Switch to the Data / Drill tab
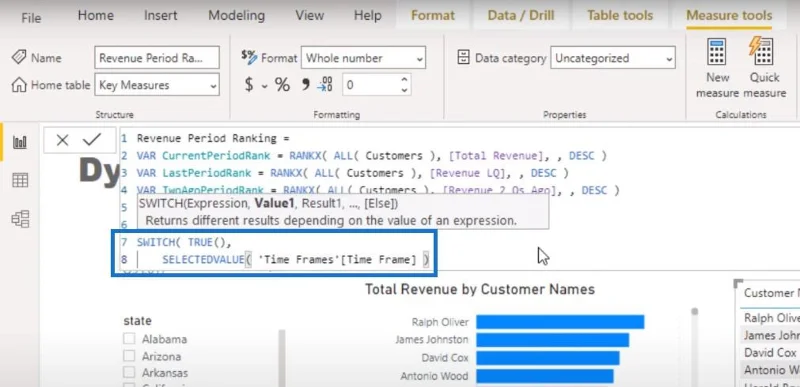Image resolution: width=800 pixels, height=387 pixels. pyautogui.click(x=520, y=16)
